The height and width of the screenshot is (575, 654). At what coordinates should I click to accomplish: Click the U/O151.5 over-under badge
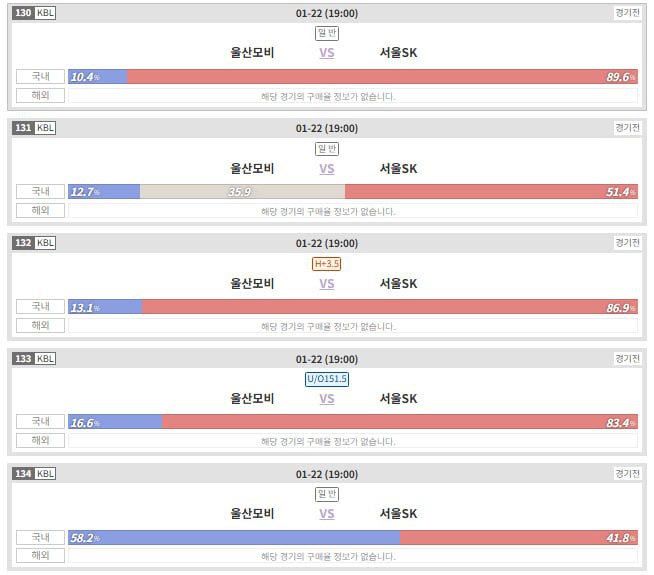[x=327, y=379]
